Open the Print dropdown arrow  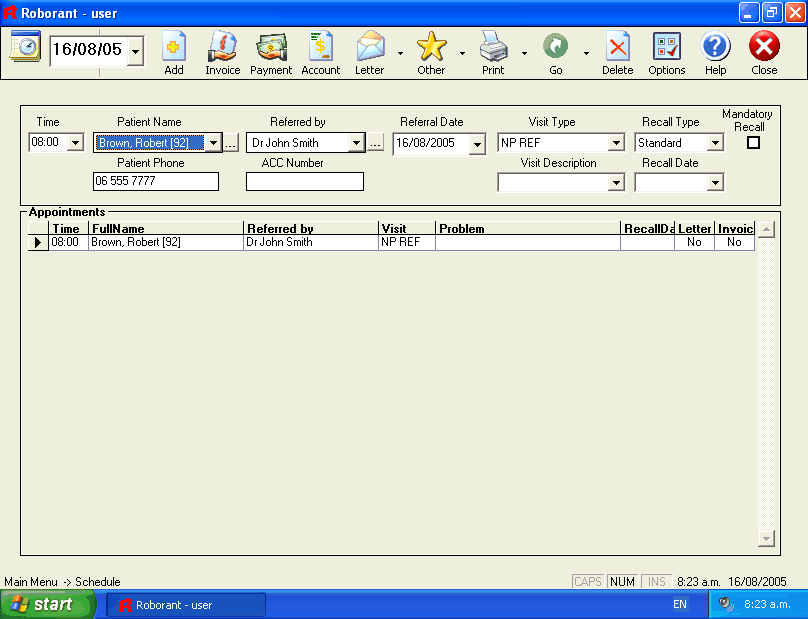click(x=524, y=53)
